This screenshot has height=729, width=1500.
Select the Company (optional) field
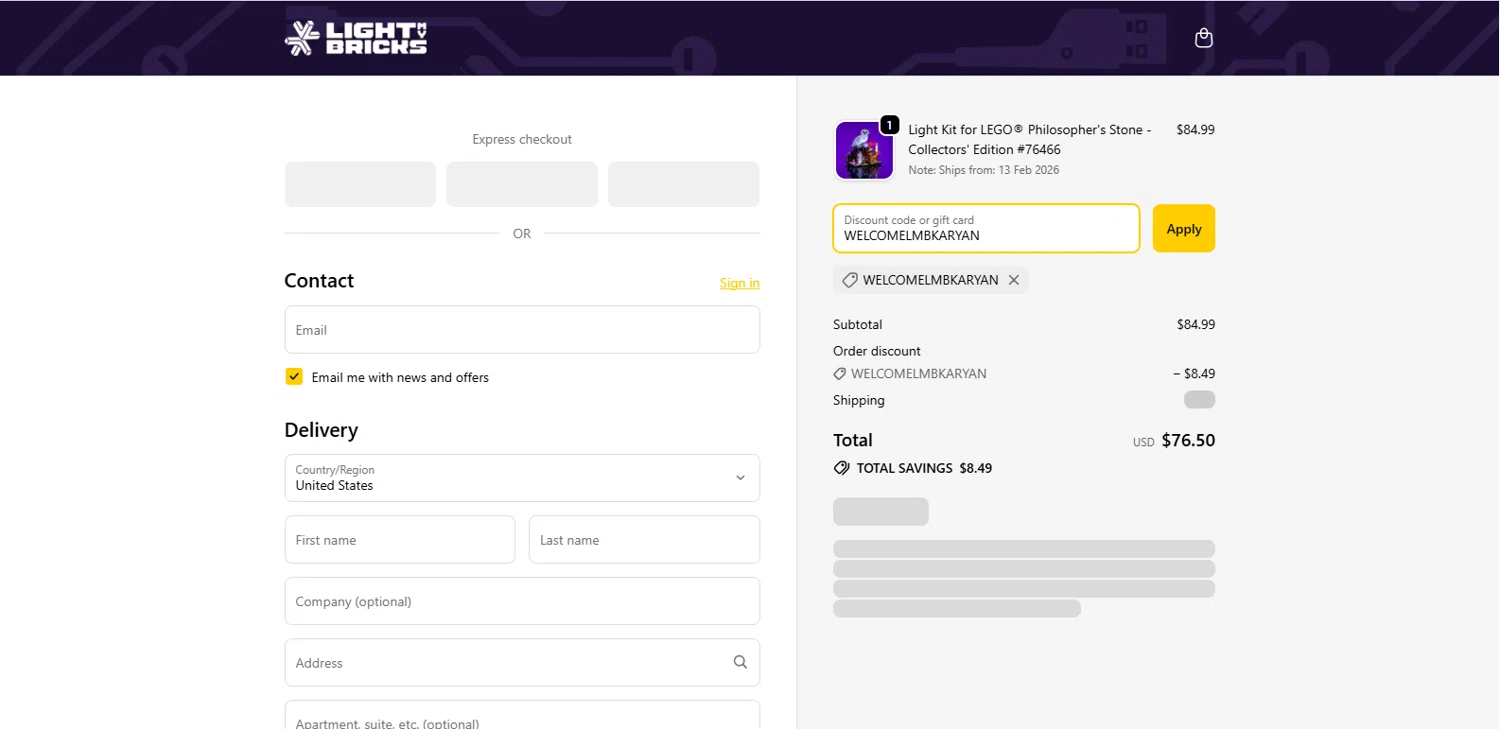(522, 601)
